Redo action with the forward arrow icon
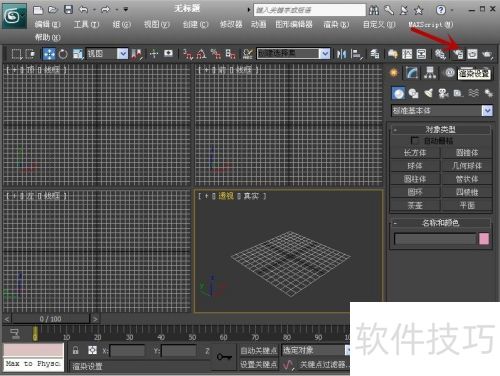The height and width of the screenshot is (376, 500). 105,10
